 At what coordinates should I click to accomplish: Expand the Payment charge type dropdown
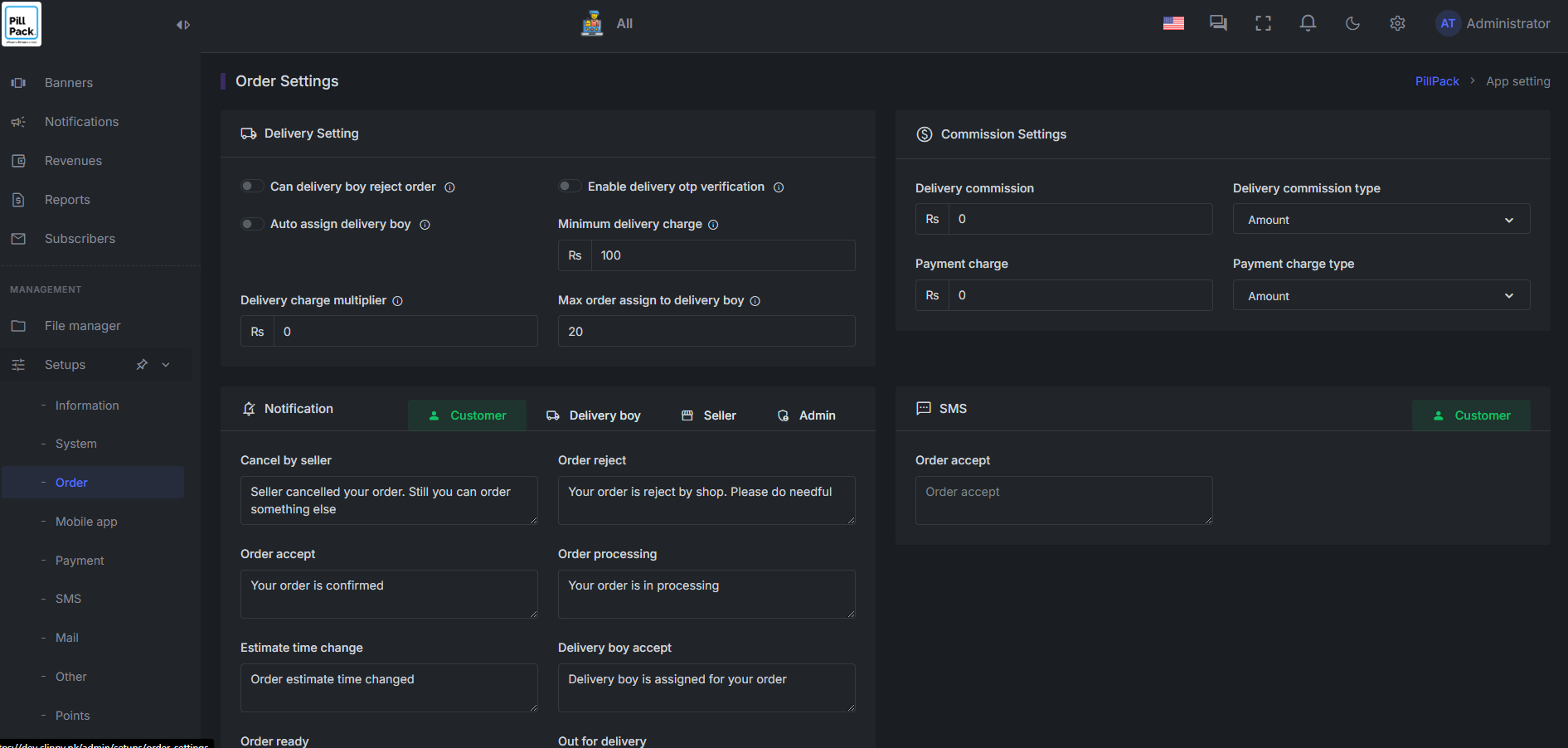point(1381,296)
